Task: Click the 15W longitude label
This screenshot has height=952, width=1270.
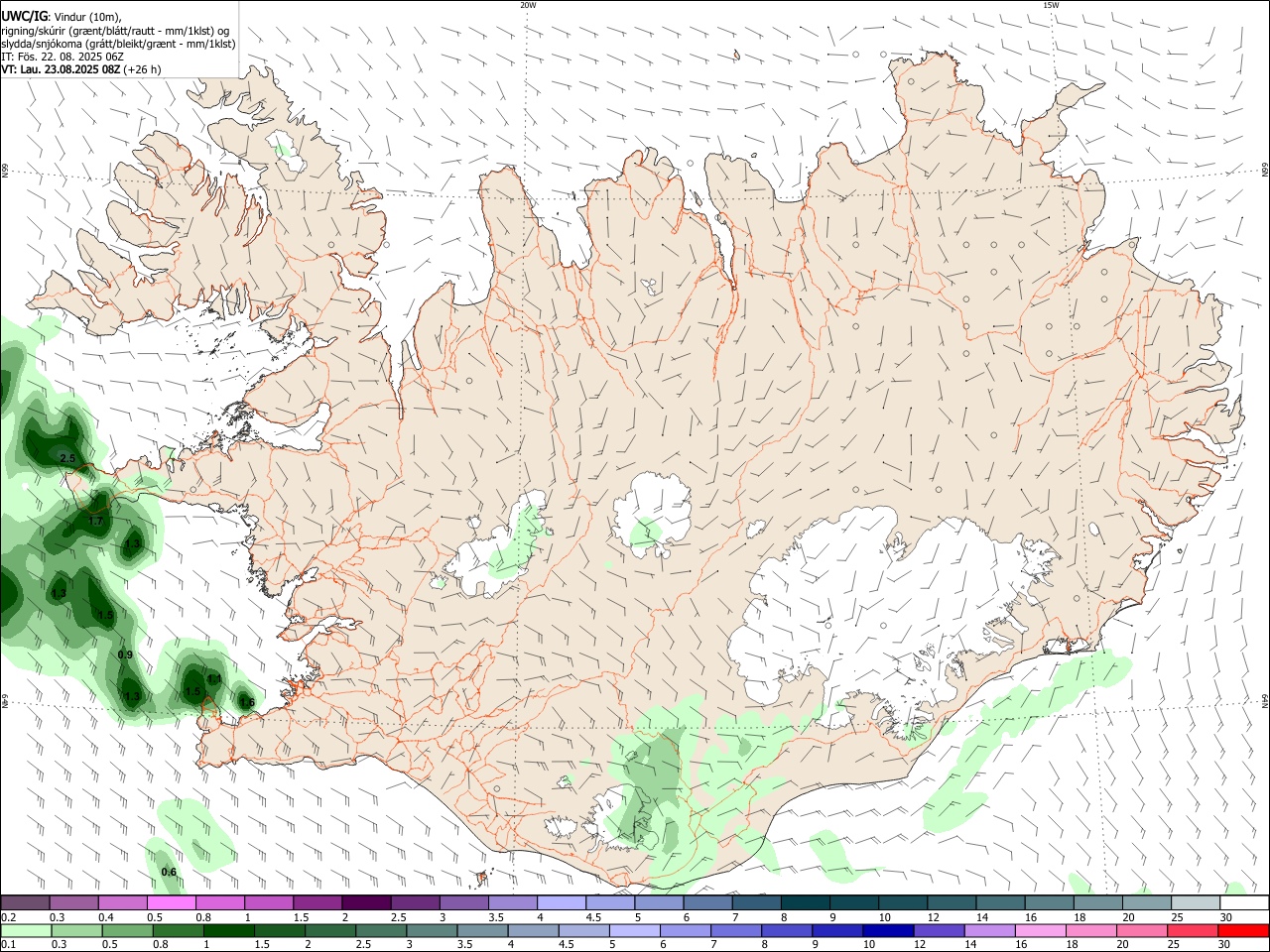Action: [1051, 5]
